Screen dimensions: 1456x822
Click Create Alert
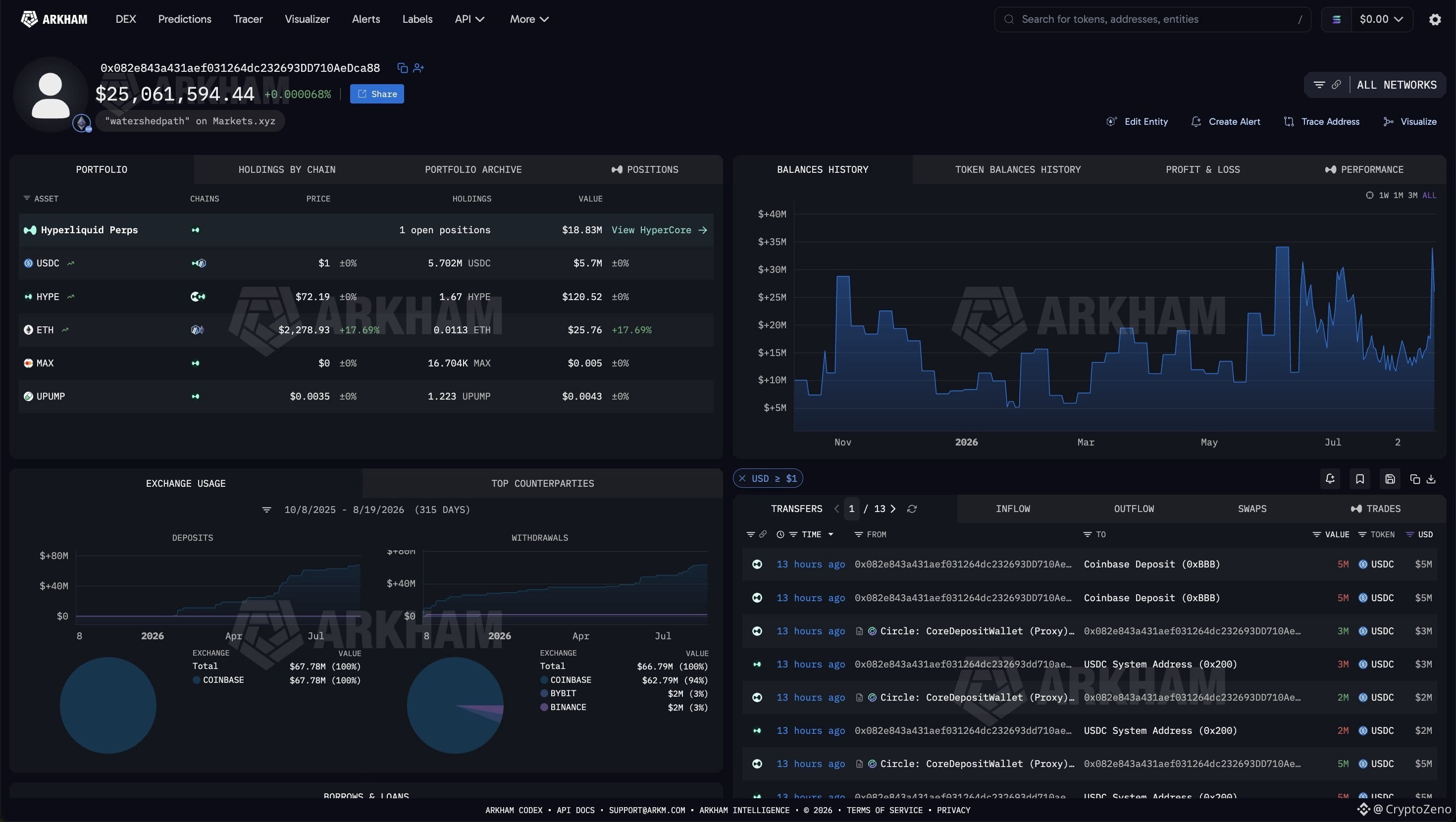click(x=1225, y=121)
